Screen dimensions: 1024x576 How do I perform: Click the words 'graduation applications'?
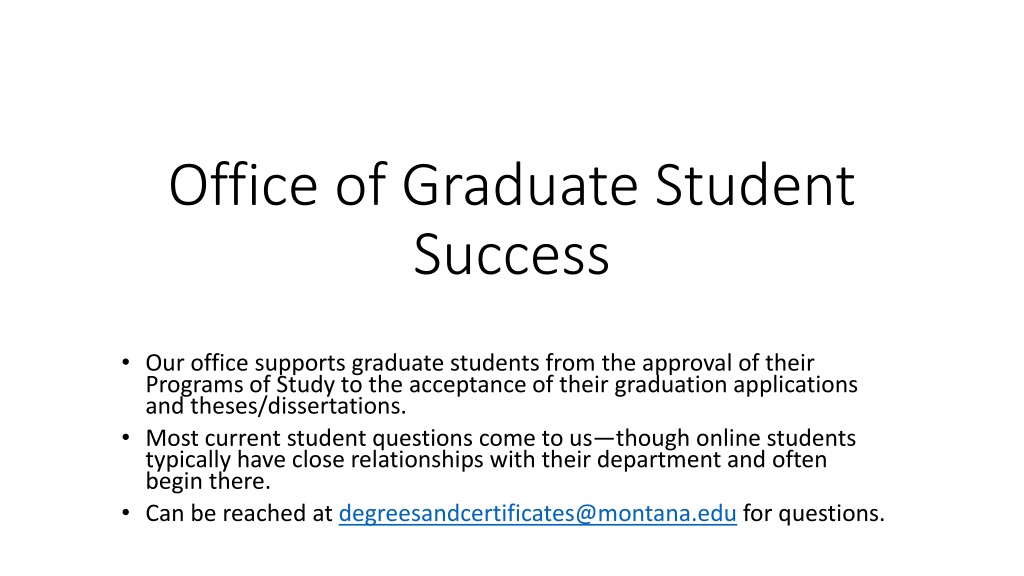[x=736, y=385]
